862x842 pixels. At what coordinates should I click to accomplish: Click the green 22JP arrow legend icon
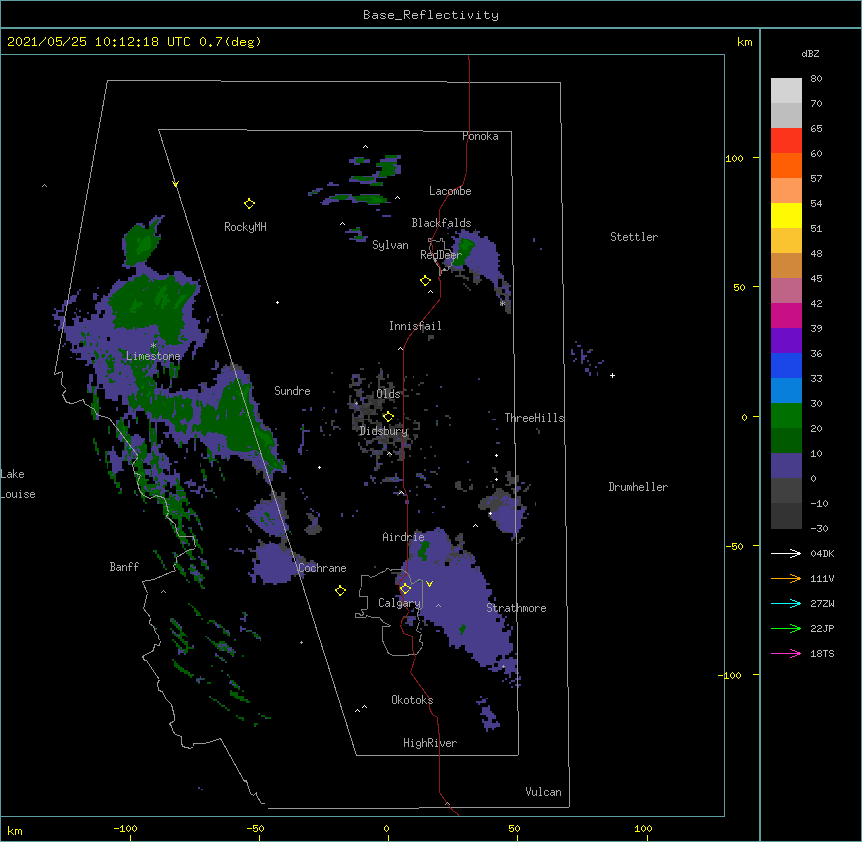pos(786,628)
